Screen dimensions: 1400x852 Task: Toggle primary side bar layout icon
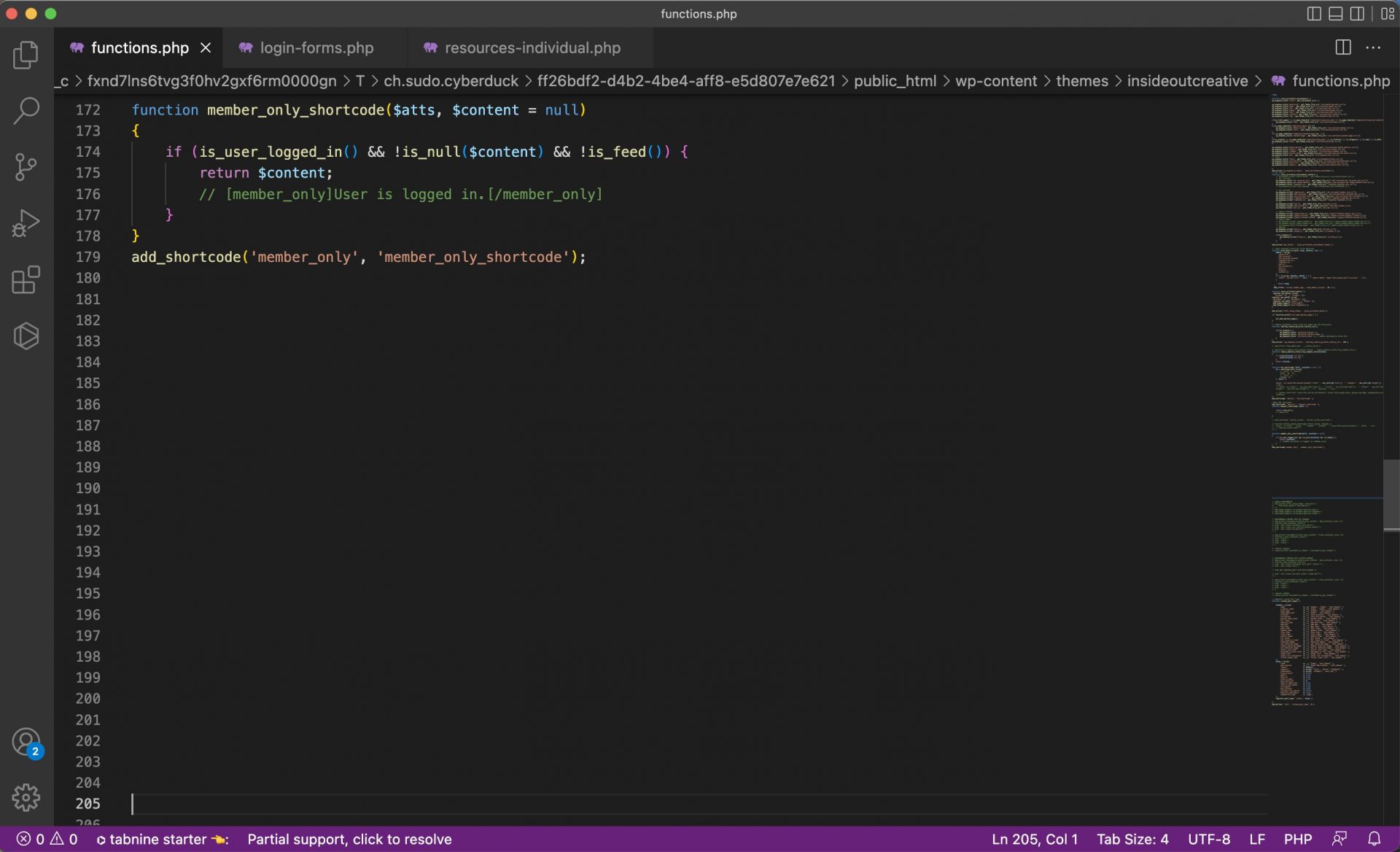(1314, 14)
